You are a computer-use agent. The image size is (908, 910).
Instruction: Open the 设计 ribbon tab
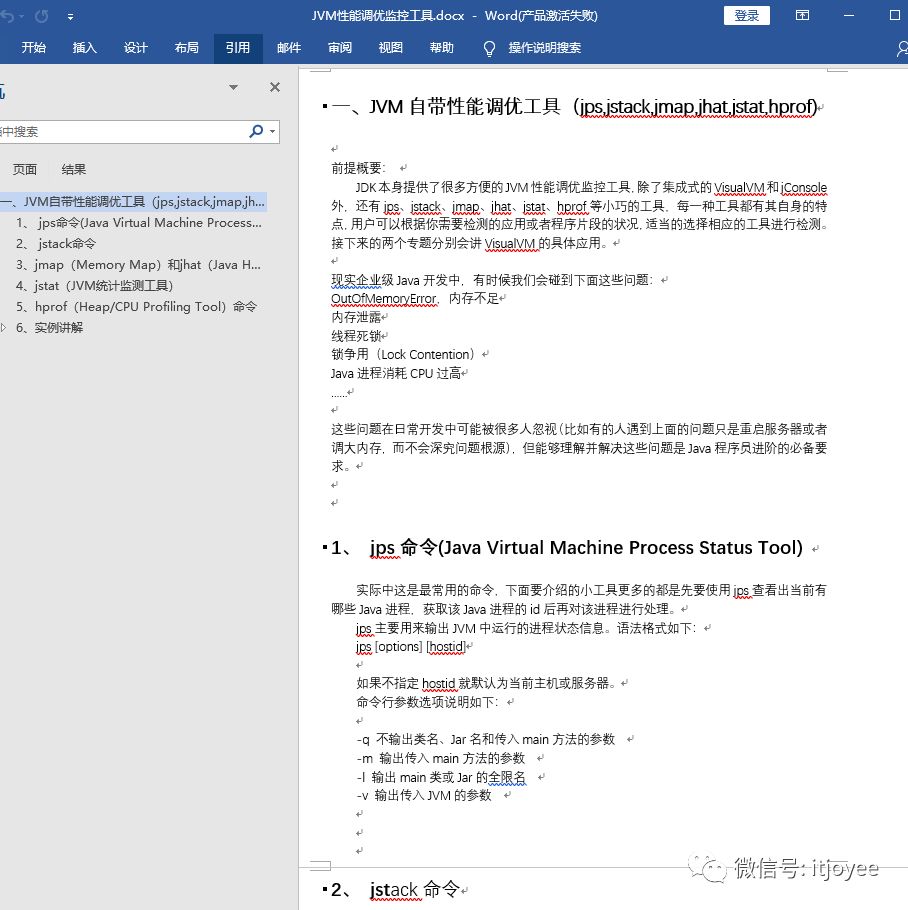(135, 48)
